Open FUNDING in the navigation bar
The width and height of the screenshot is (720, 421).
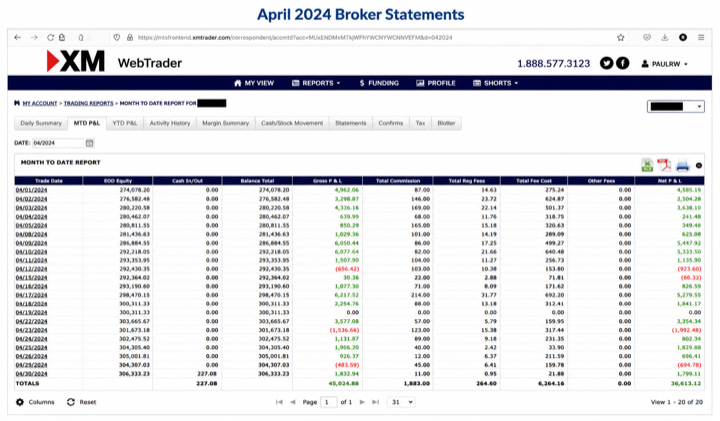coord(379,83)
